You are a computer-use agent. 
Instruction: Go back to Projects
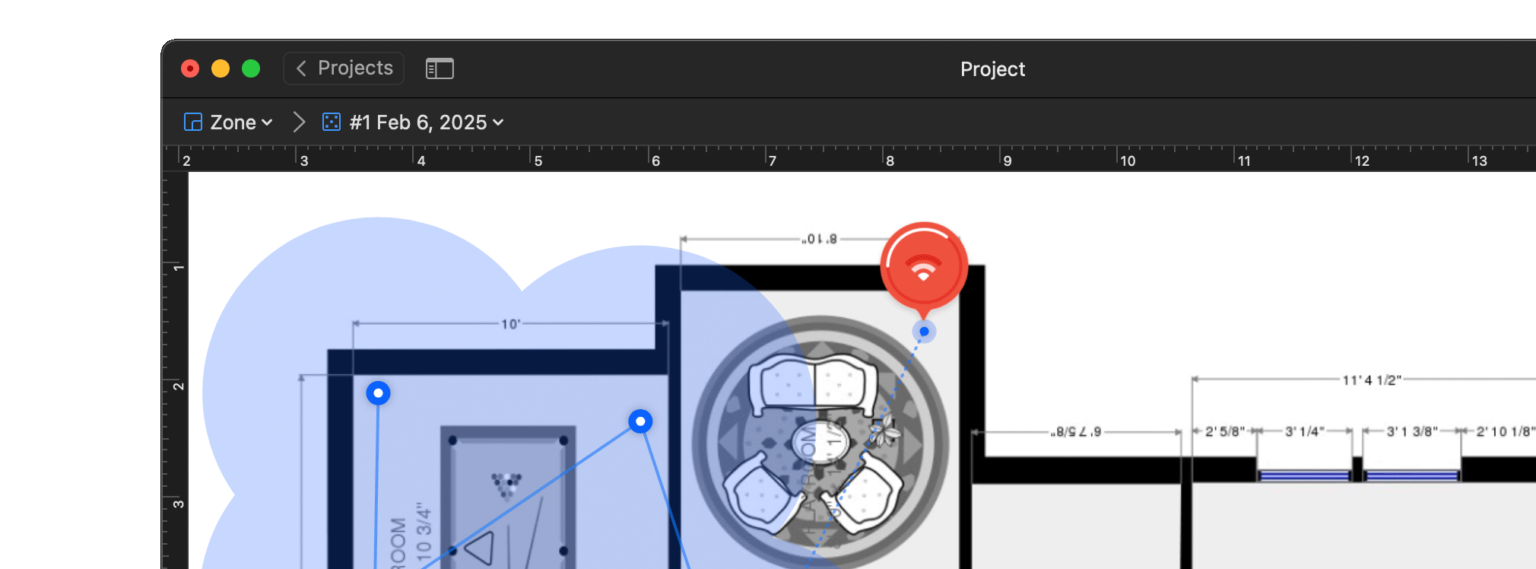pos(344,68)
